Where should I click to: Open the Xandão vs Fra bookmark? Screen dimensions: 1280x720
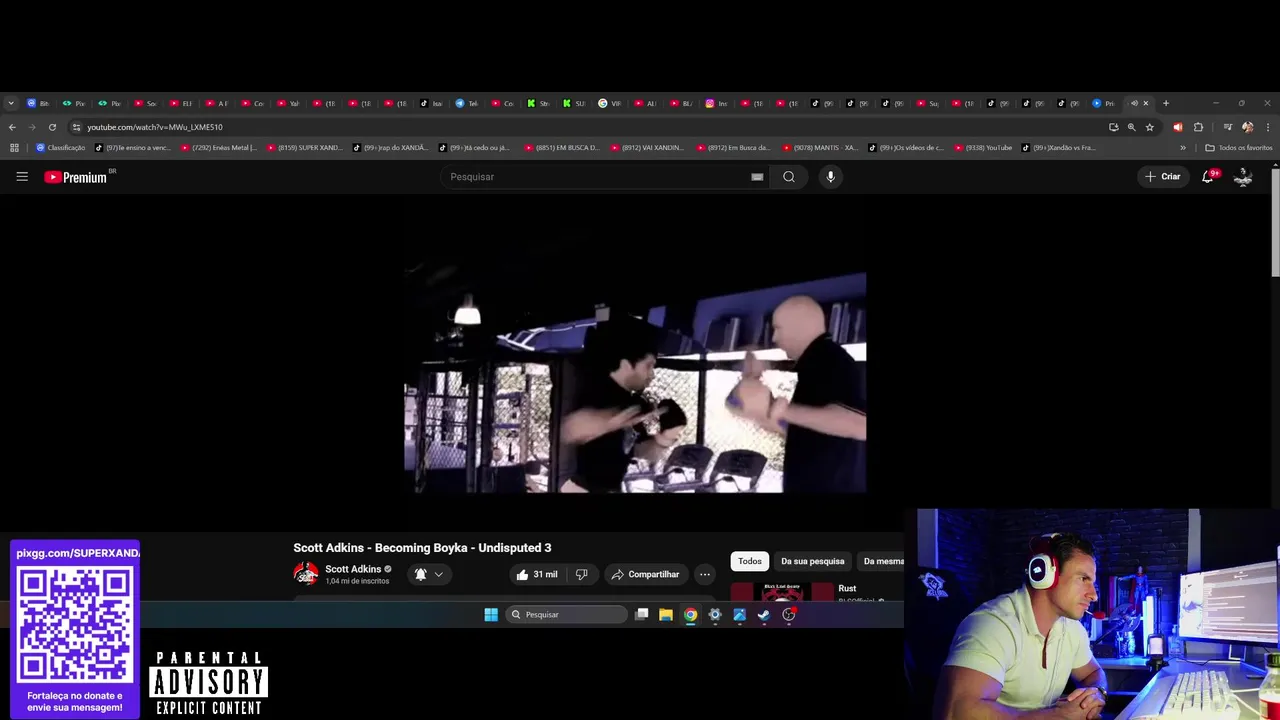click(1059, 148)
